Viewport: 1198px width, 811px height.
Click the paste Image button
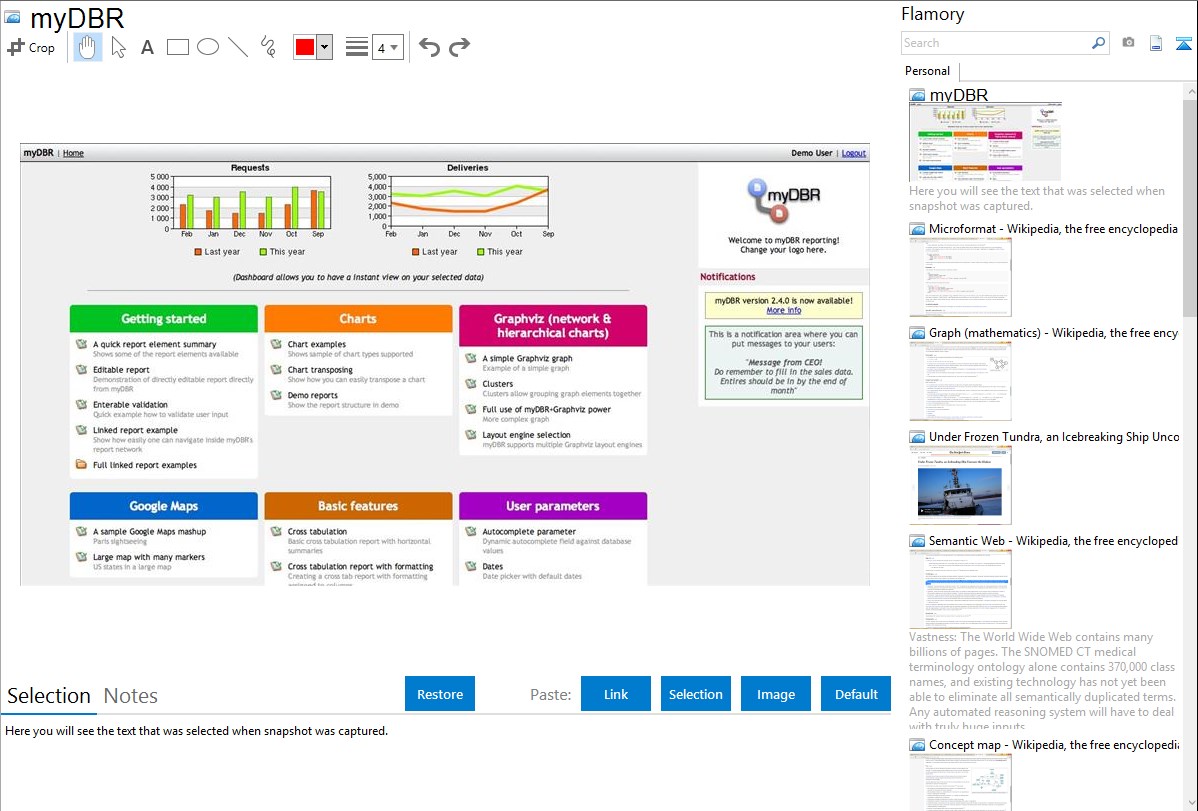pos(775,694)
